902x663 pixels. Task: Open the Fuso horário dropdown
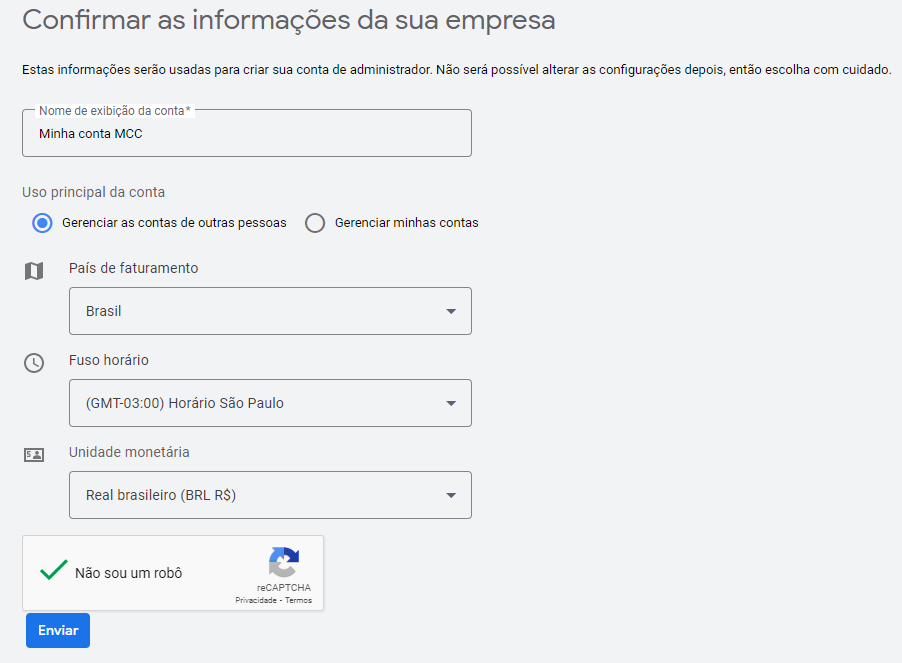[x=270, y=403]
